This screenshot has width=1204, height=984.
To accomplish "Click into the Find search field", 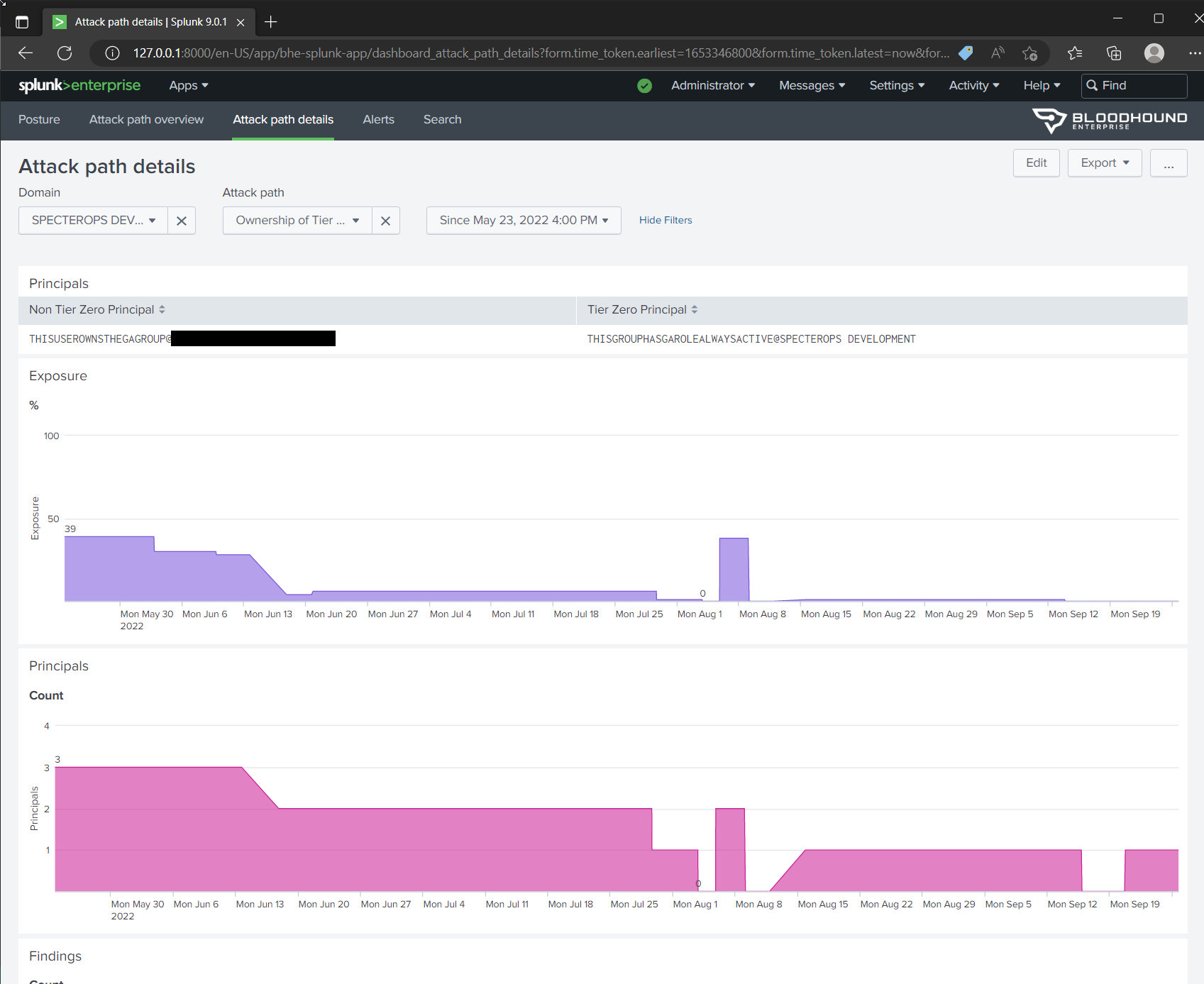I will click(x=1134, y=86).
